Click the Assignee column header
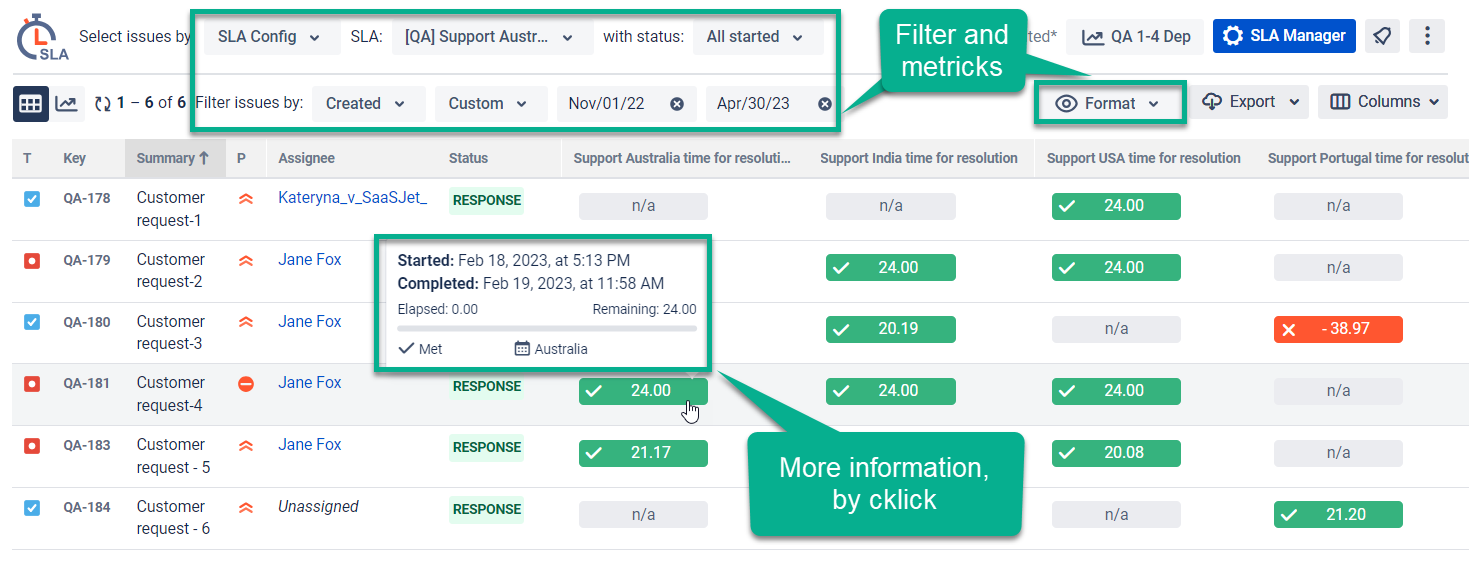This screenshot has width=1469, height=582. coord(306,158)
